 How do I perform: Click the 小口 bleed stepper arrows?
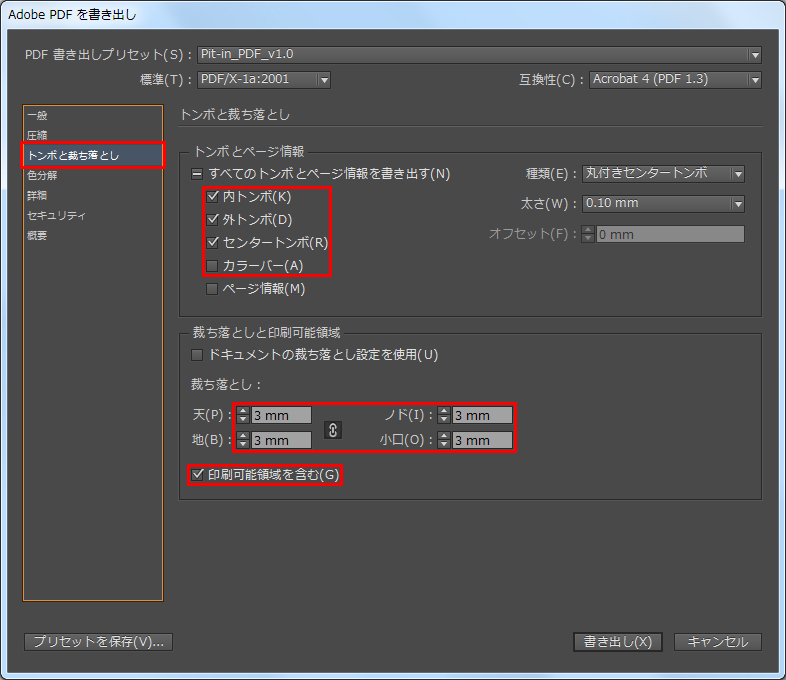[x=444, y=440]
